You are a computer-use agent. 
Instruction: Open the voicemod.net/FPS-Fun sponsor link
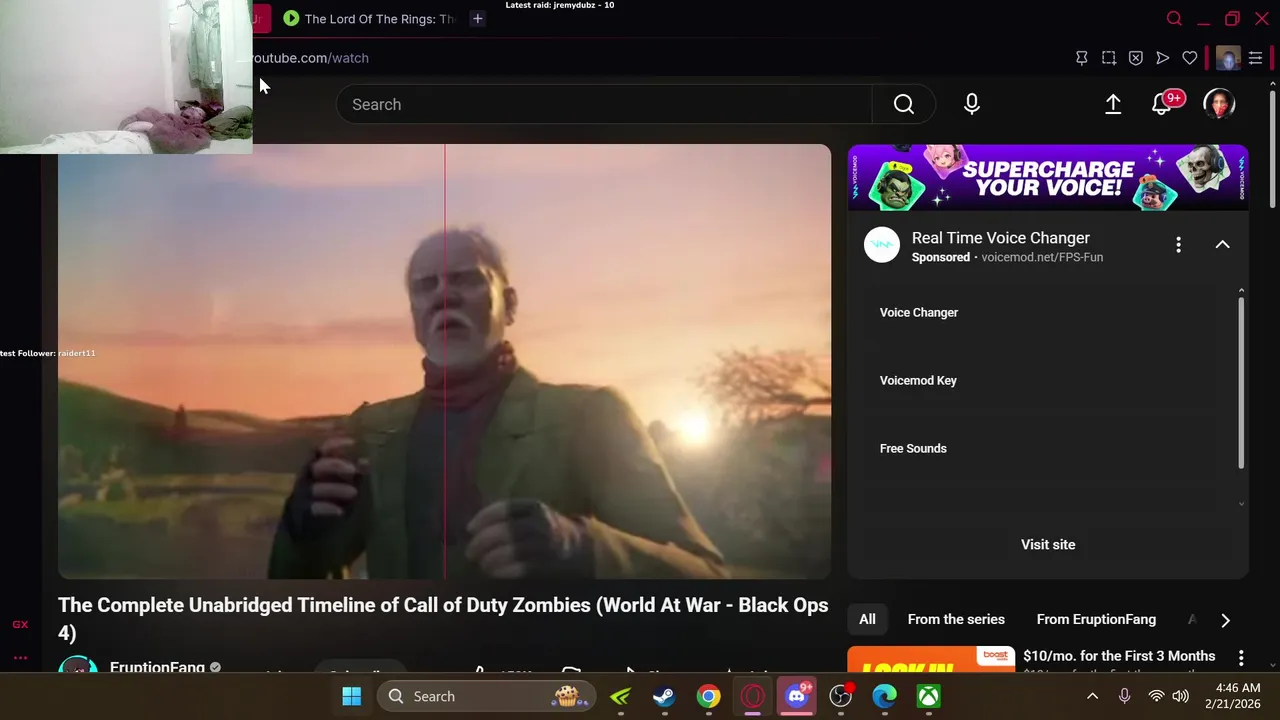click(1042, 257)
